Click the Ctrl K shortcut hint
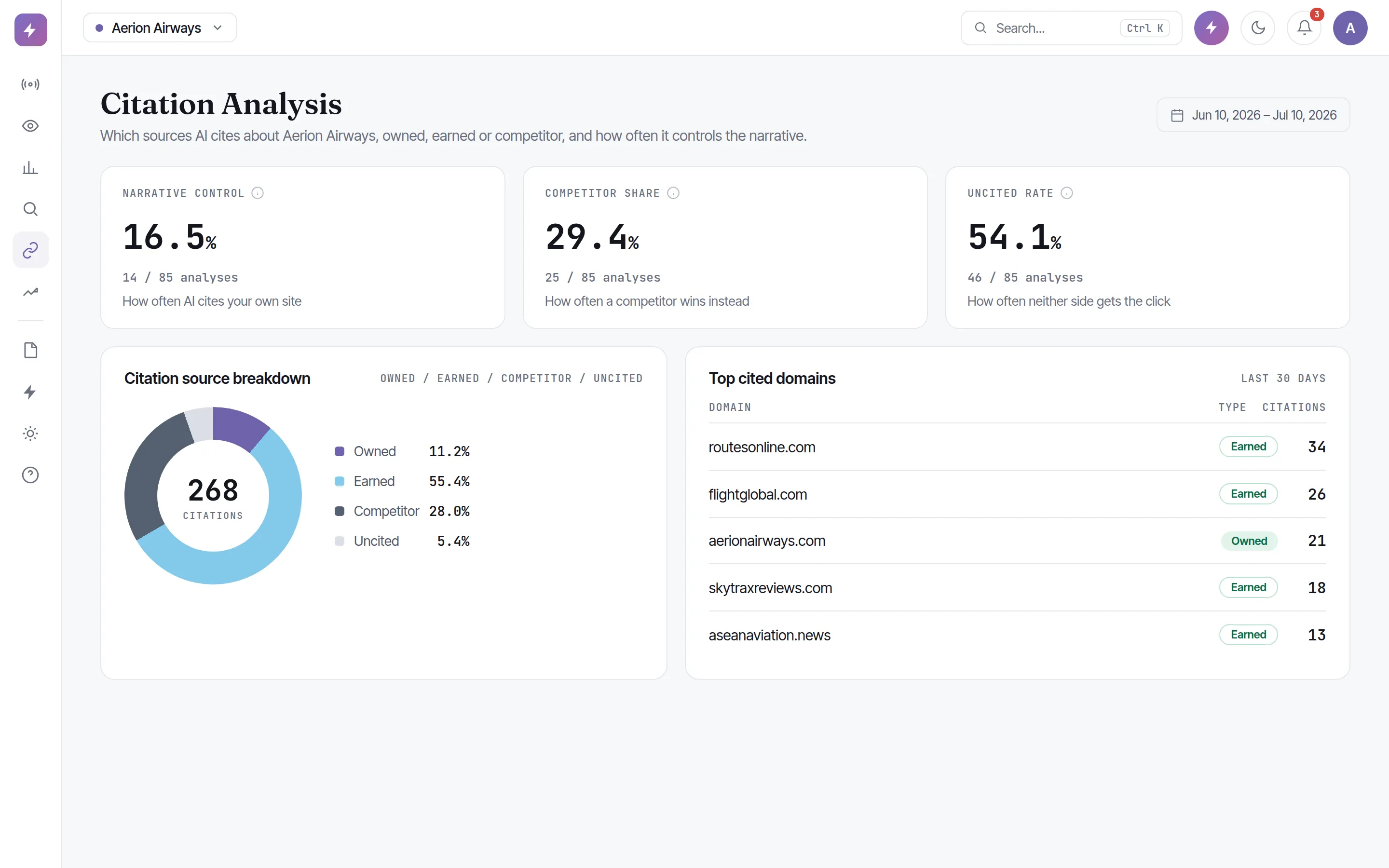1389x868 pixels. [x=1144, y=28]
